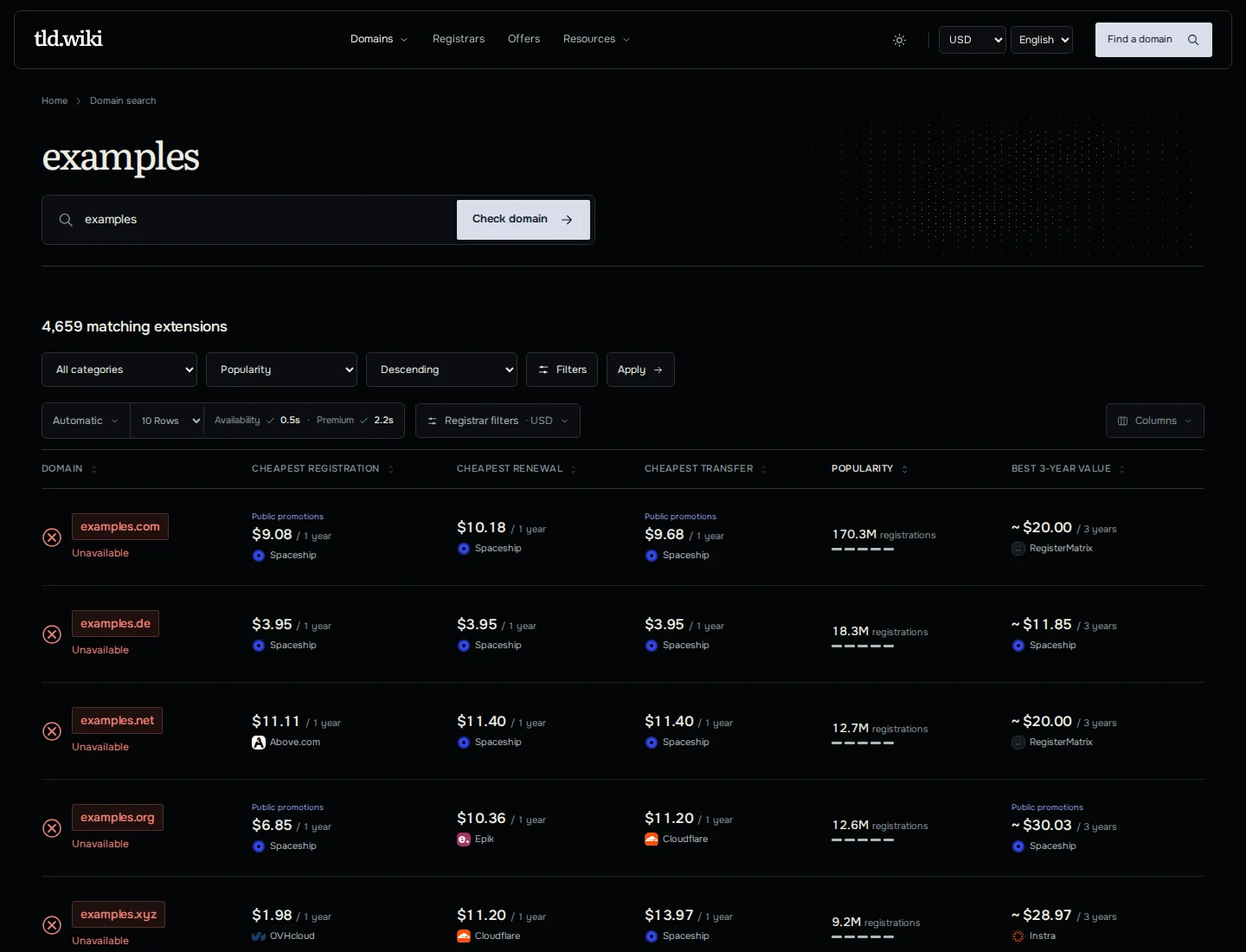Click the unavailable X icon for examples.com
Viewport: 1246px width, 952px height.
point(52,537)
